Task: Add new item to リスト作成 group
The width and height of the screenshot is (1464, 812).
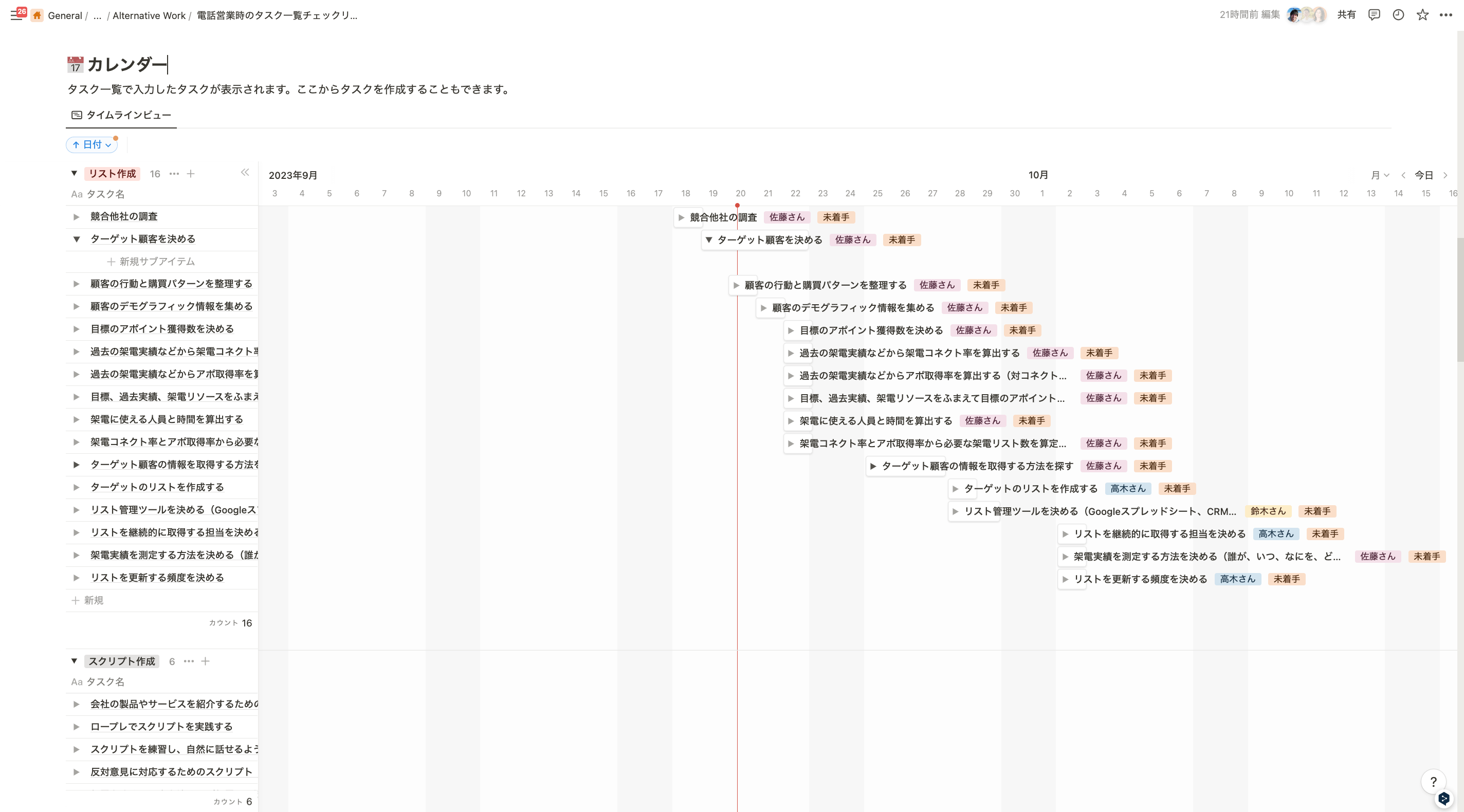Action: pos(191,174)
